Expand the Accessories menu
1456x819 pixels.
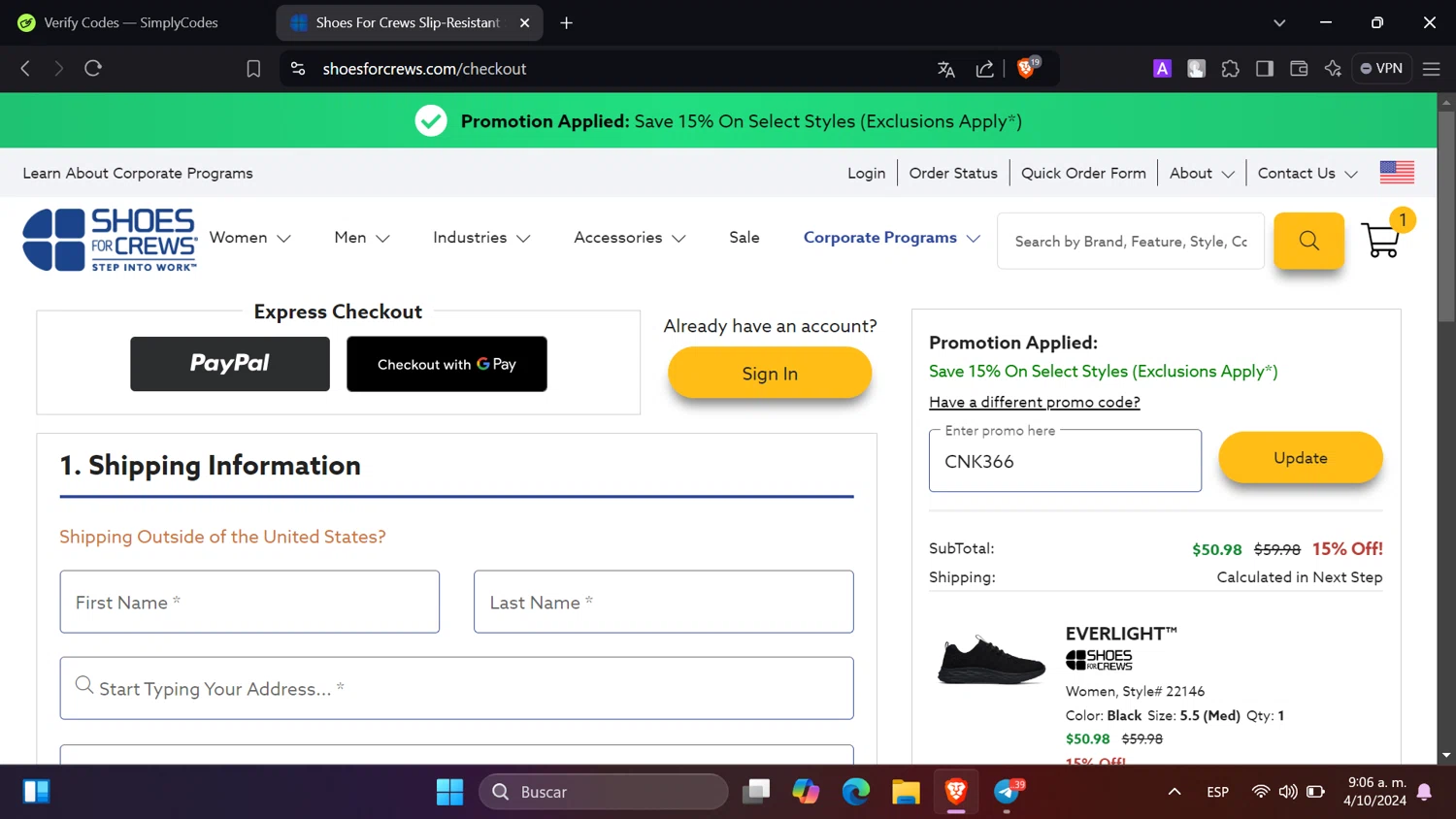(x=630, y=238)
